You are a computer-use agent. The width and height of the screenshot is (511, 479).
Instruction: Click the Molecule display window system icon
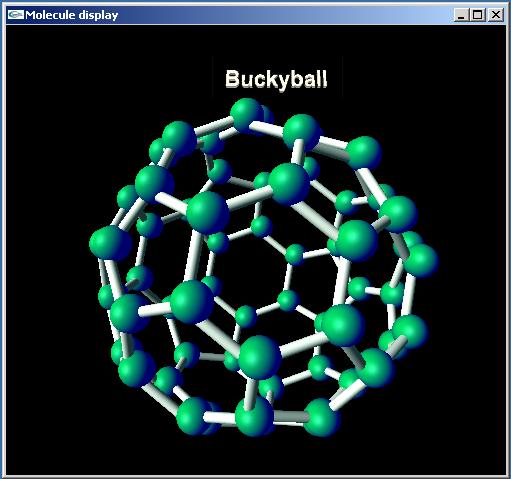[x=15, y=15]
